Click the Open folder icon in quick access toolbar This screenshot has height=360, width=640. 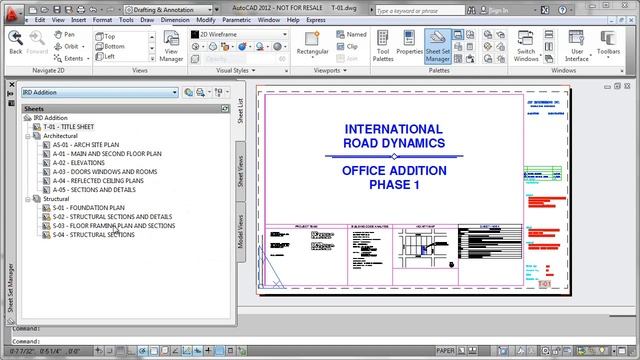45,9
